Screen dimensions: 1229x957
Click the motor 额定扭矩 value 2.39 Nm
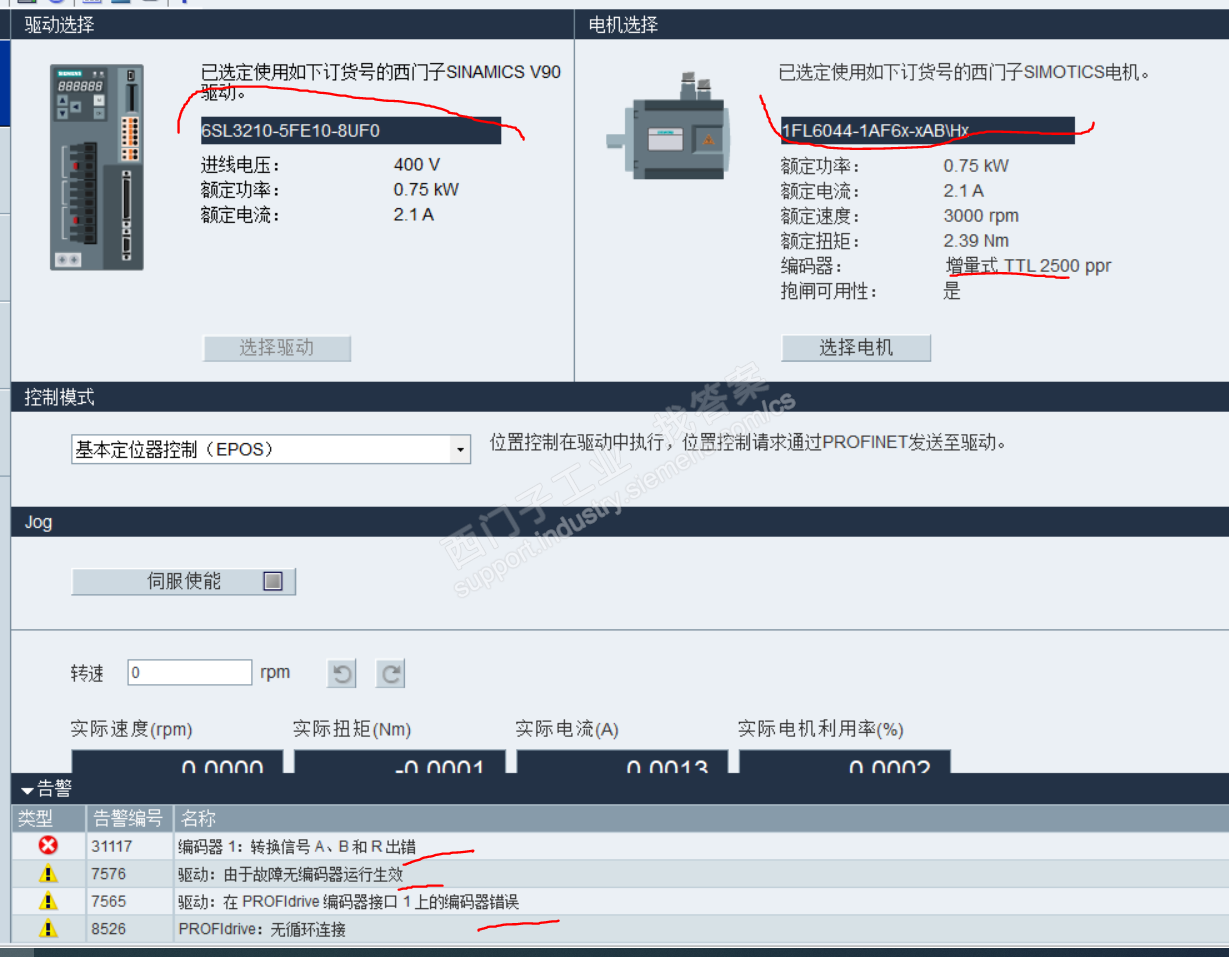click(976, 241)
